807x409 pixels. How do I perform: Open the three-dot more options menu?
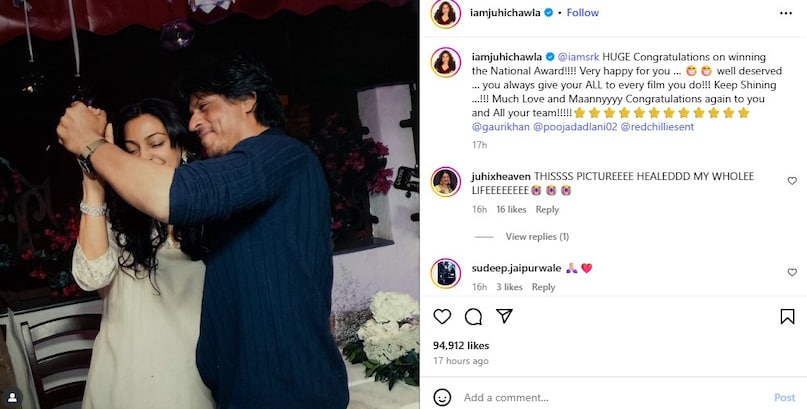point(786,13)
